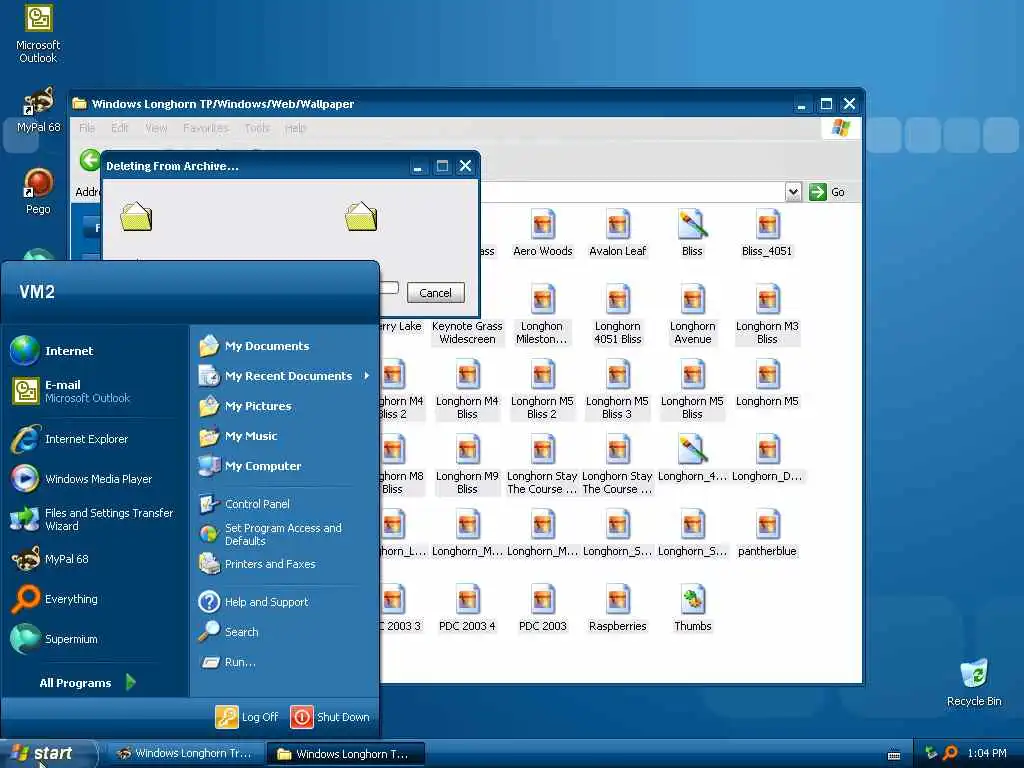The image size is (1024, 768).
Task: Select the Raspberries wallpaper file
Action: pos(617,609)
